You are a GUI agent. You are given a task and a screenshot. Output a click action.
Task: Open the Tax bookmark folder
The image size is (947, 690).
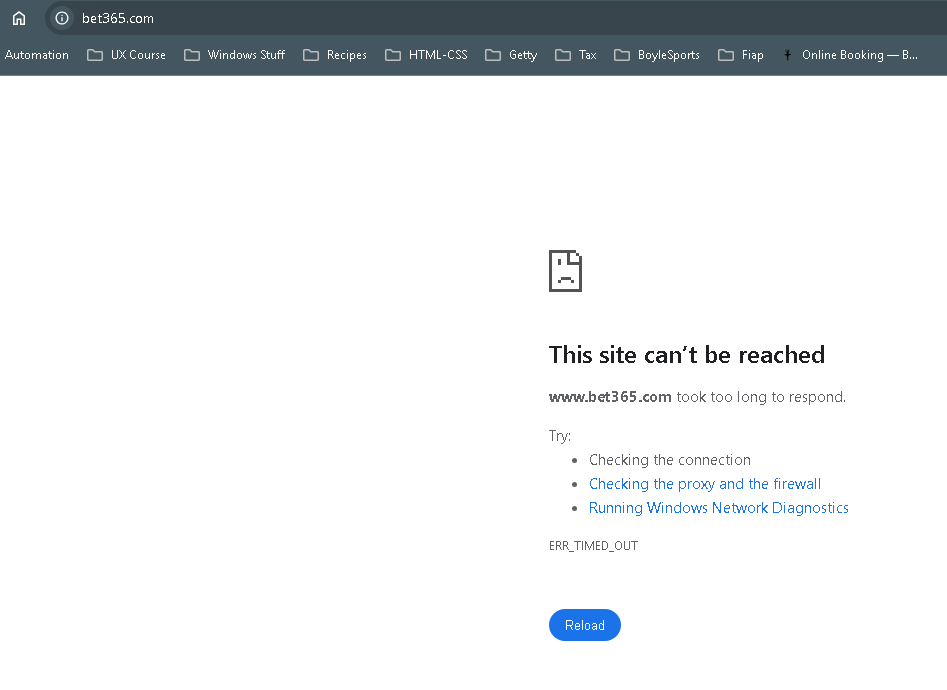[576, 55]
